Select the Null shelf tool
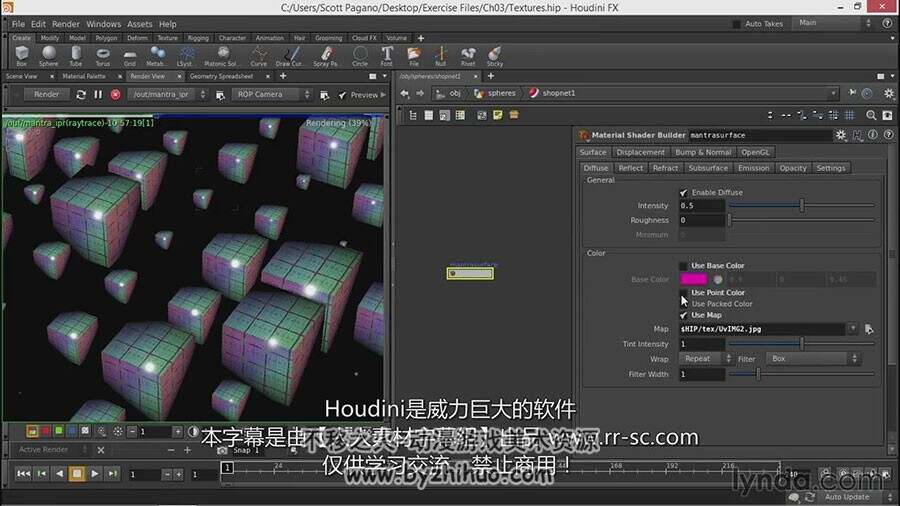This screenshot has width=900, height=506. [x=441, y=56]
